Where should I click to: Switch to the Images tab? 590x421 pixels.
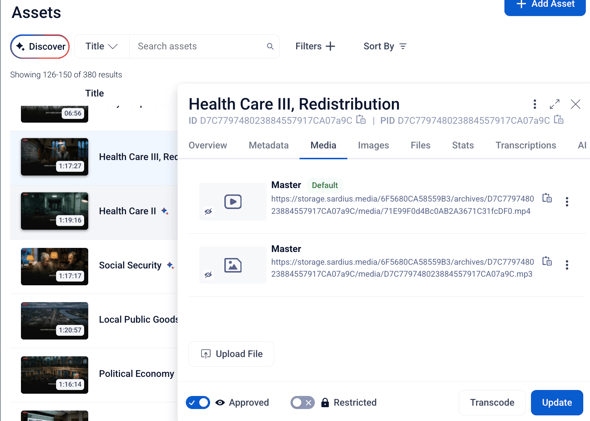click(x=373, y=145)
